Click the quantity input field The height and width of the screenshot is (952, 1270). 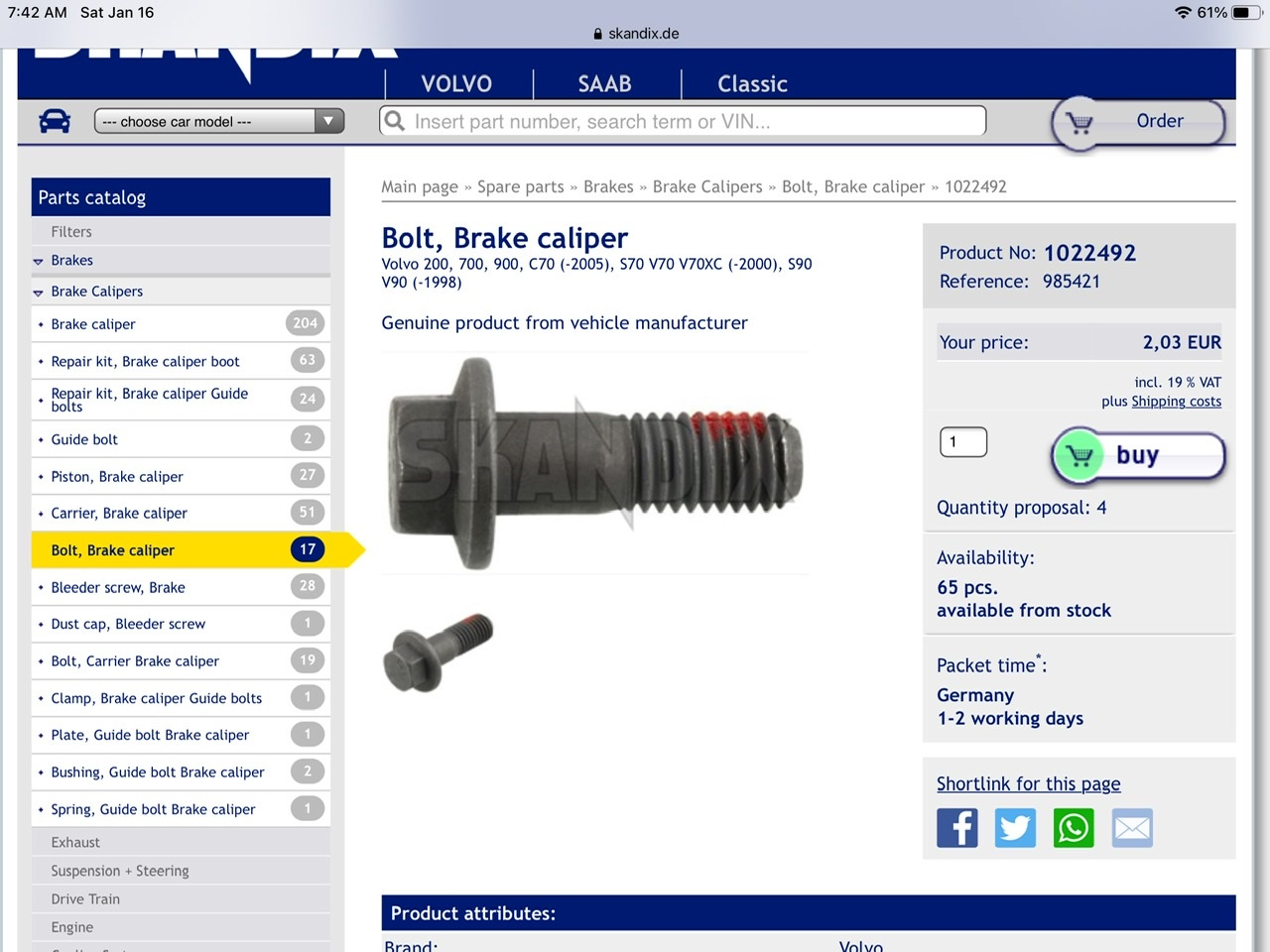tap(962, 442)
